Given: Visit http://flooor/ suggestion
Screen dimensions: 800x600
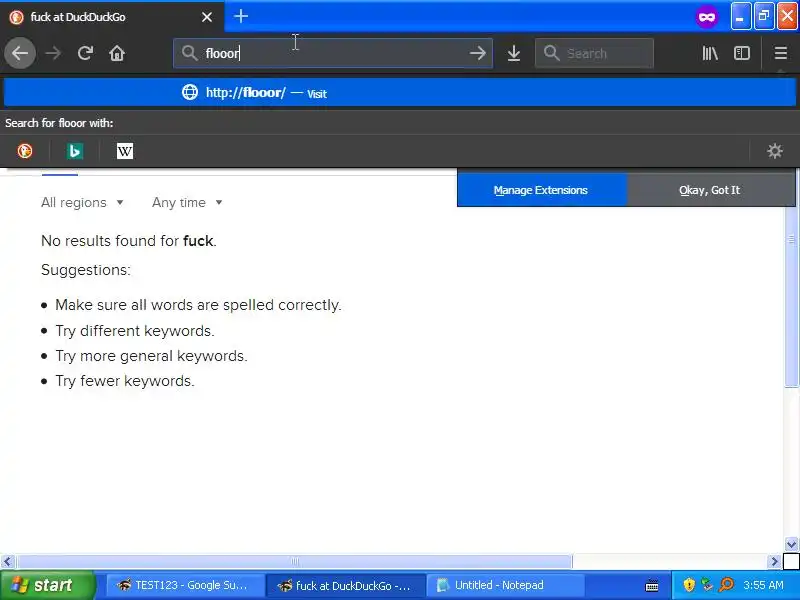Looking at the screenshot, I should pos(399,93).
